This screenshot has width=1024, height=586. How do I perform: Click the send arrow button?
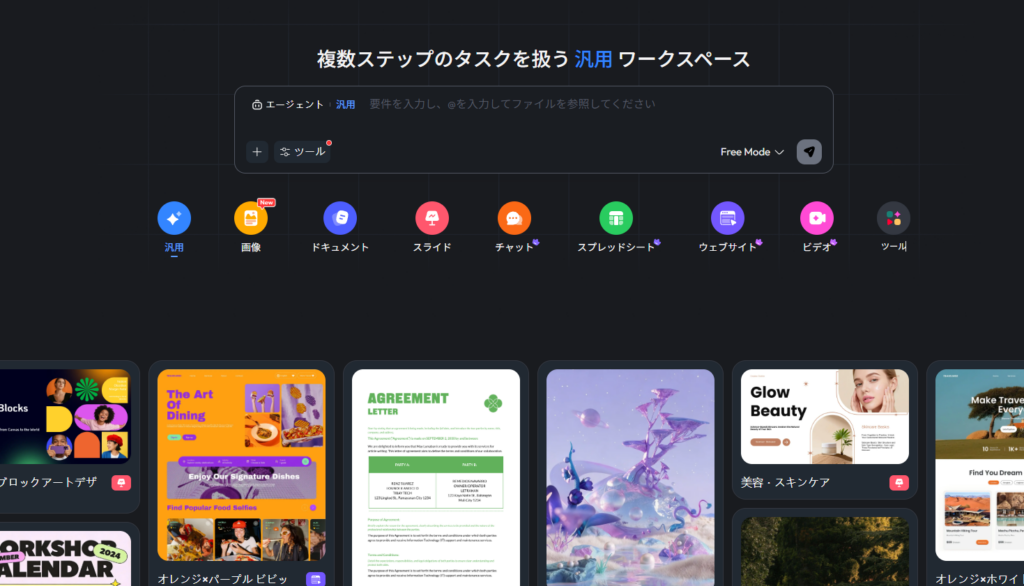809,152
